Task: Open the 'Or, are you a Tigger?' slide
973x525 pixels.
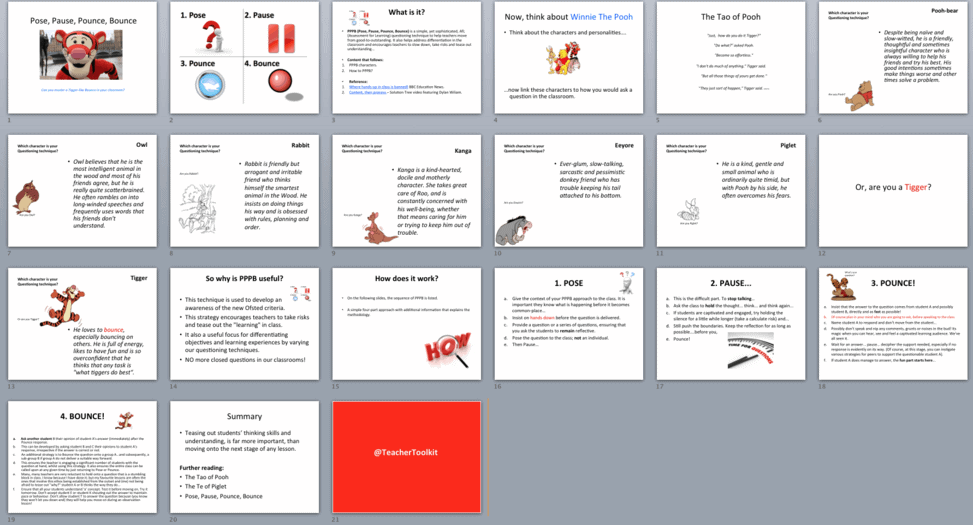Action: [x=893, y=191]
